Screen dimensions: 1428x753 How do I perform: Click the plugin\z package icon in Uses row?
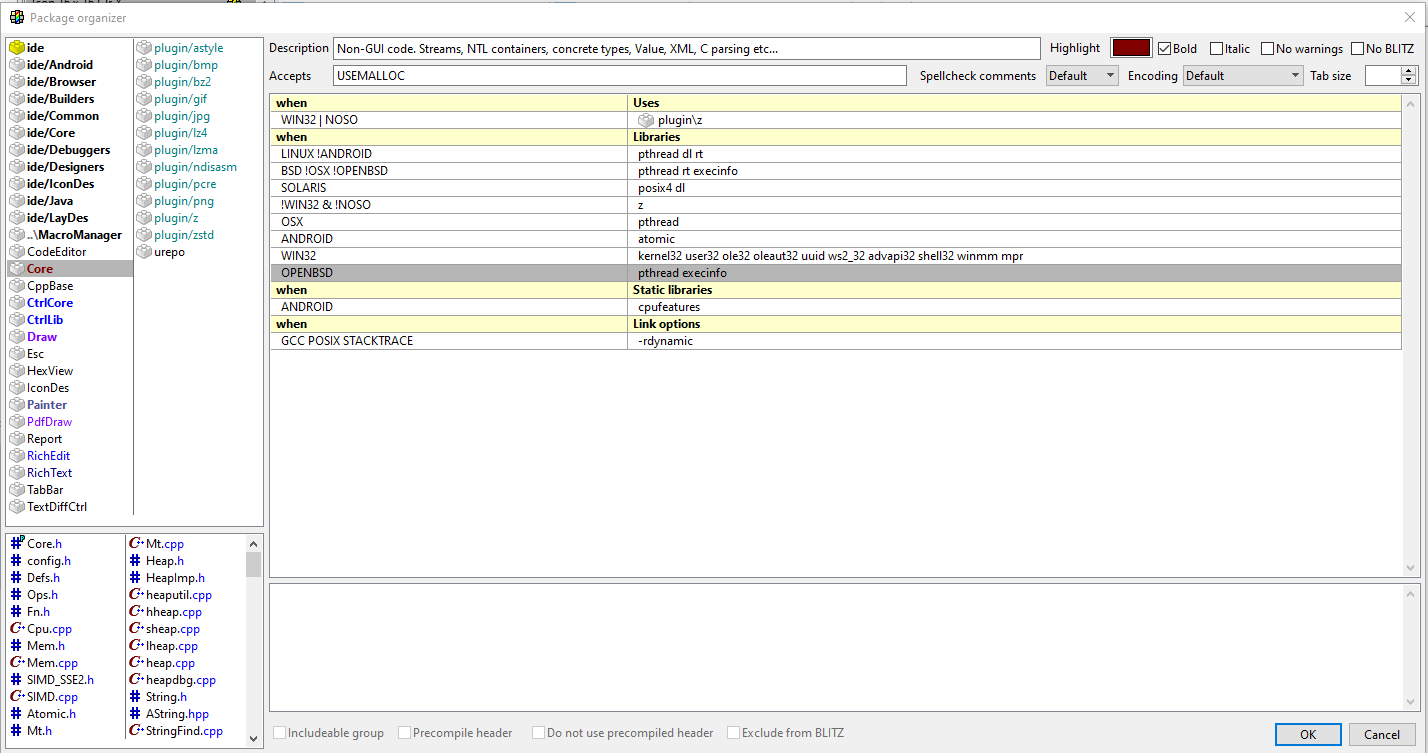pos(646,120)
